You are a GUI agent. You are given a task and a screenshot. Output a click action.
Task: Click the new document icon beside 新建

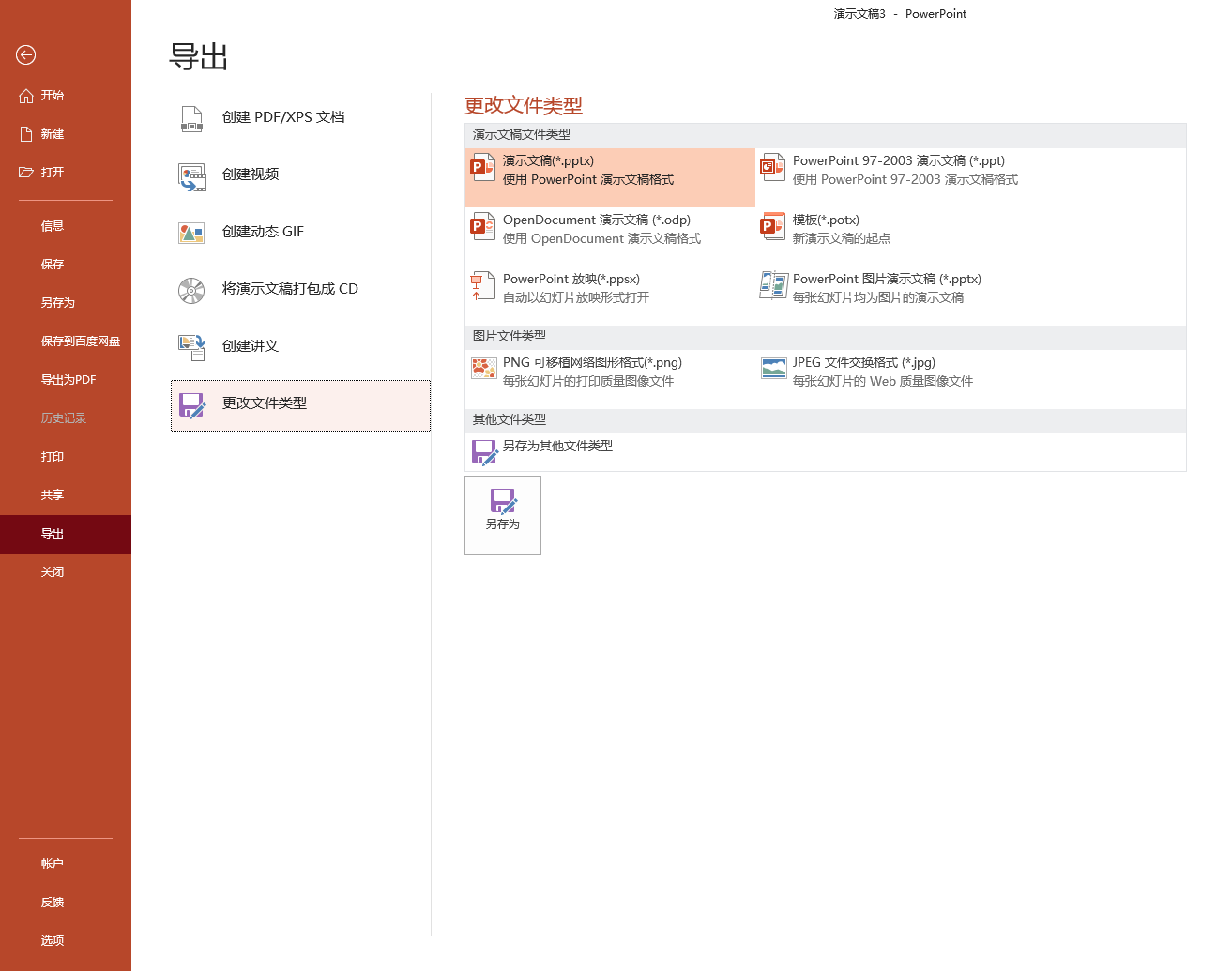26,134
